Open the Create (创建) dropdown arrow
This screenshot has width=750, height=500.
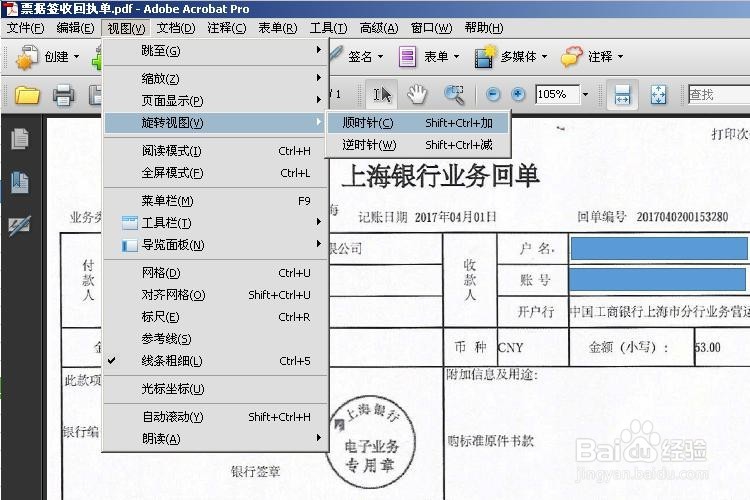(76, 57)
